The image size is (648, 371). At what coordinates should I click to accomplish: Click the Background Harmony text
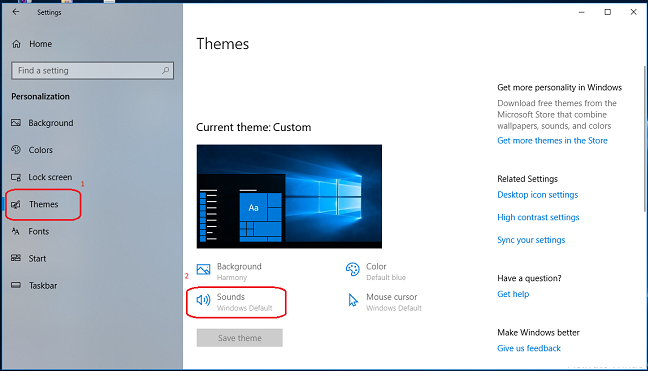pos(239,271)
